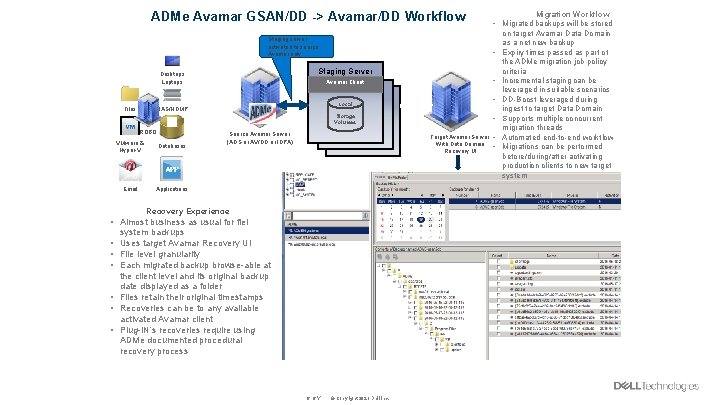The width and height of the screenshot is (720, 405).
Task: Click the Desktops Laptops monitor icon
Action: [x=172, y=61]
